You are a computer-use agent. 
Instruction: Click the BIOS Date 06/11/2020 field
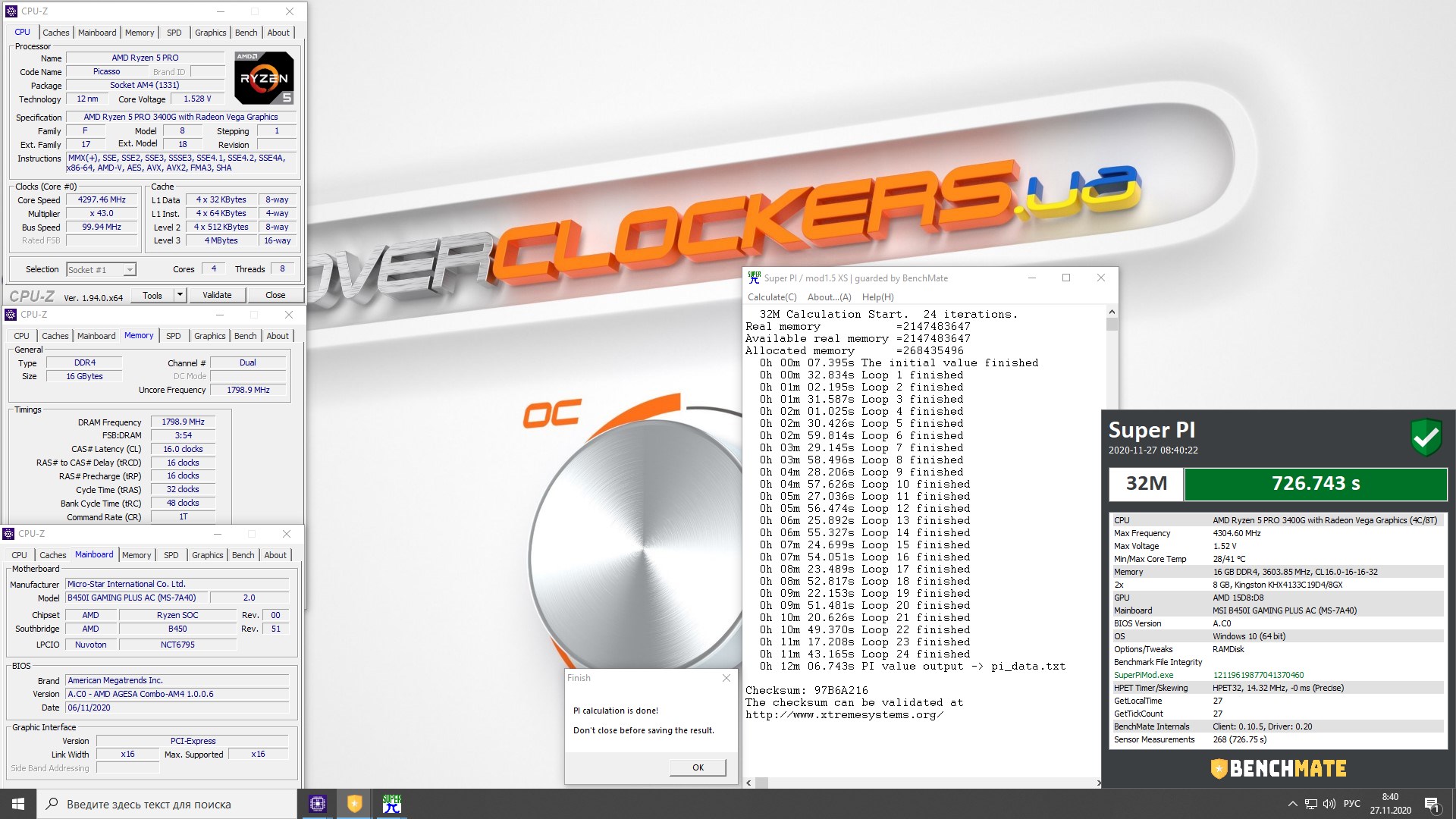pyautogui.click(x=177, y=708)
